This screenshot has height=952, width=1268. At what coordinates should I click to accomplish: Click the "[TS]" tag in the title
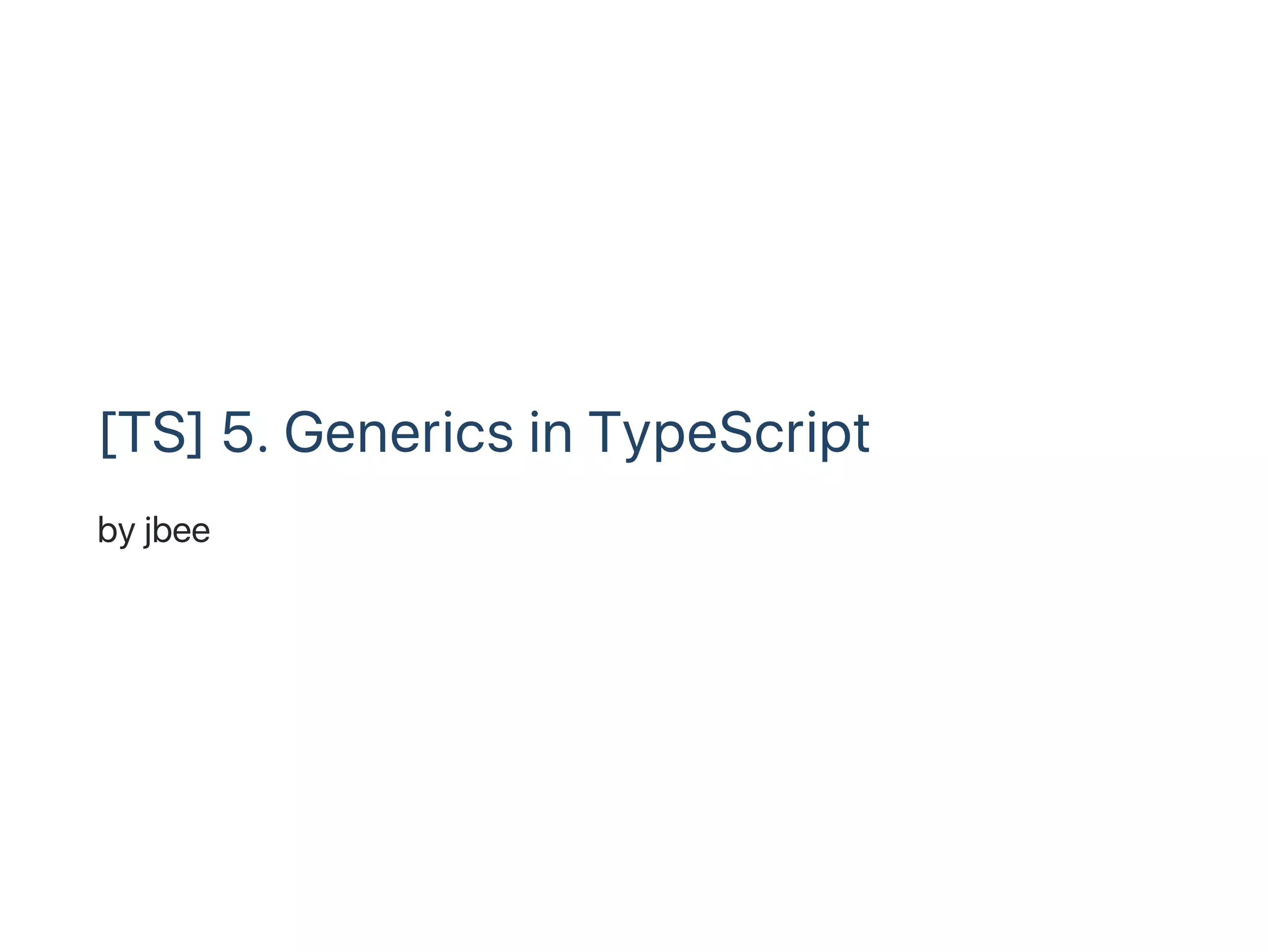point(150,433)
